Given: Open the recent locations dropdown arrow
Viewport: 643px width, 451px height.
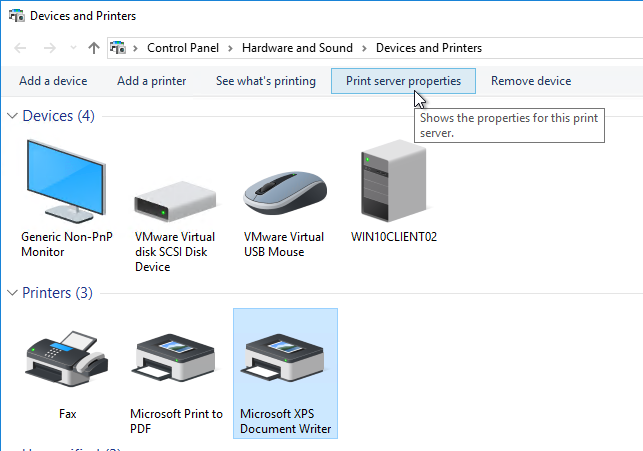Looking at the screenshot, I should [72, 48].
